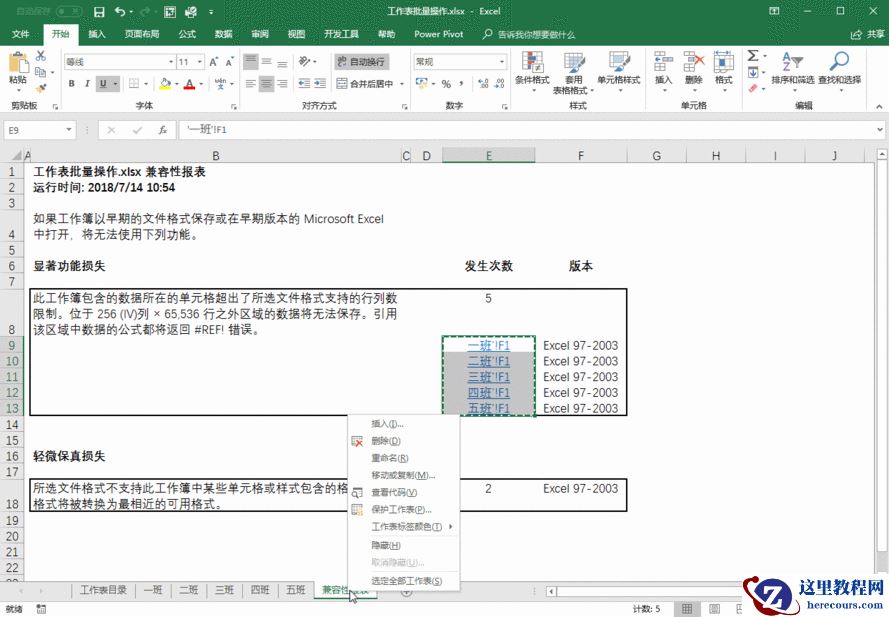Image resolution: width=889 pixels, height=617 pixels.
Task: Click the Percent Style icon
Action: [x=446, y=84]
